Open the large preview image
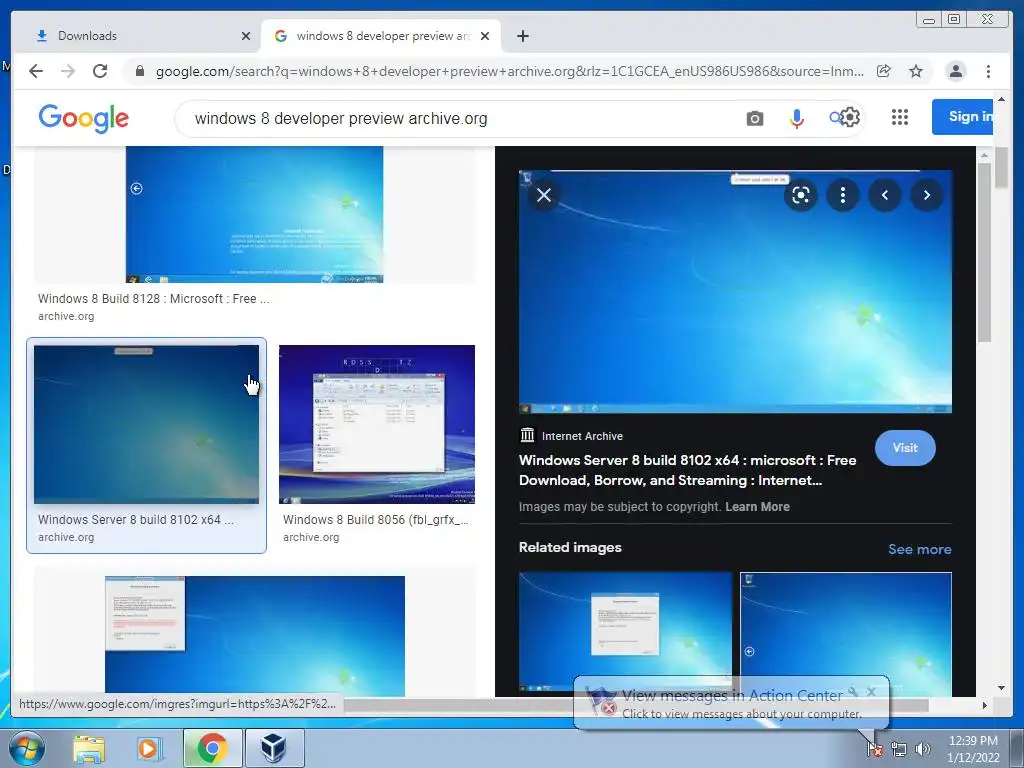The height and width of the screenshot is (768, 1024). coord(735,292)
